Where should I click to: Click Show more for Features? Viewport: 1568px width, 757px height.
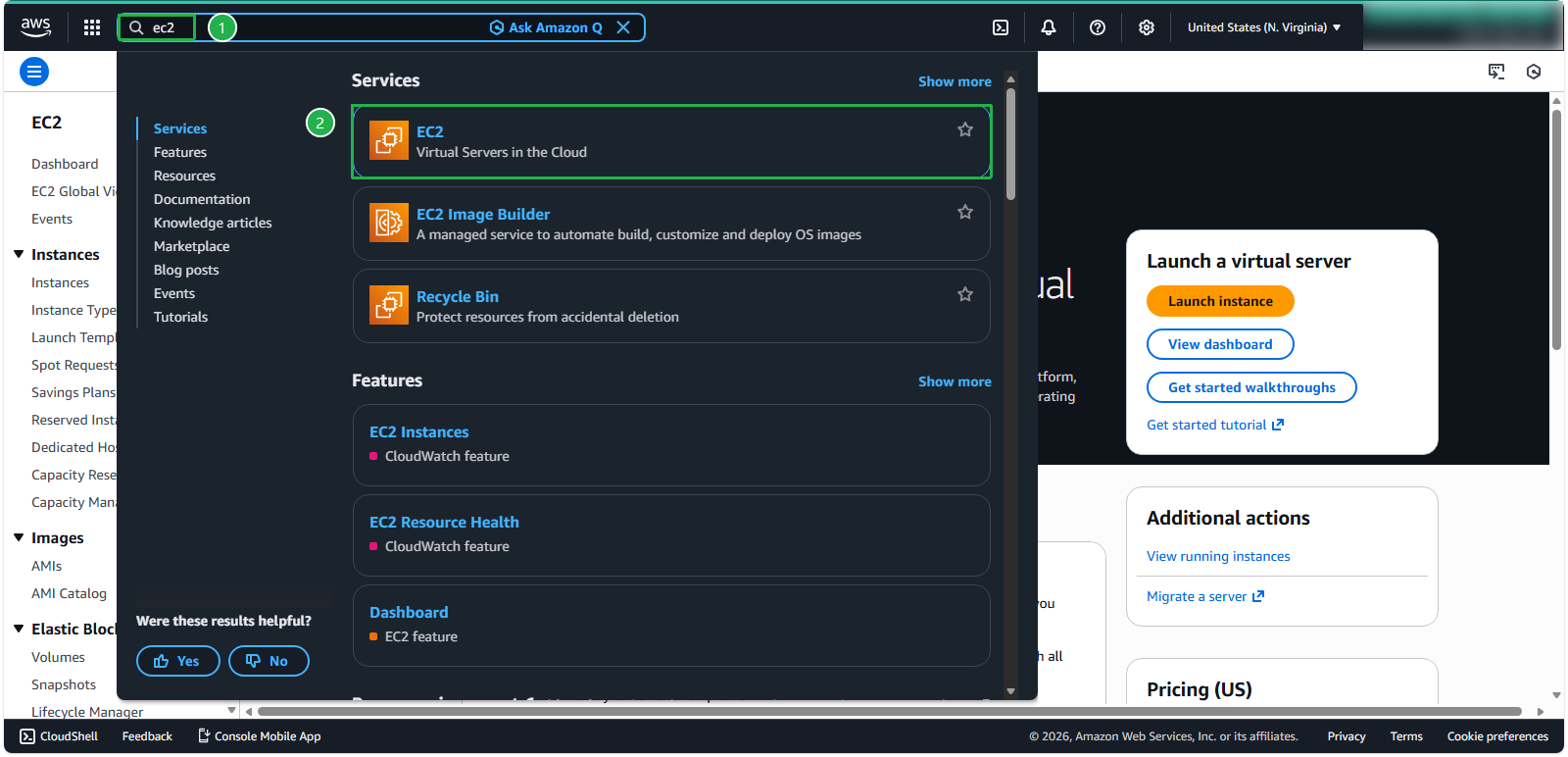[x=955, y=381]
